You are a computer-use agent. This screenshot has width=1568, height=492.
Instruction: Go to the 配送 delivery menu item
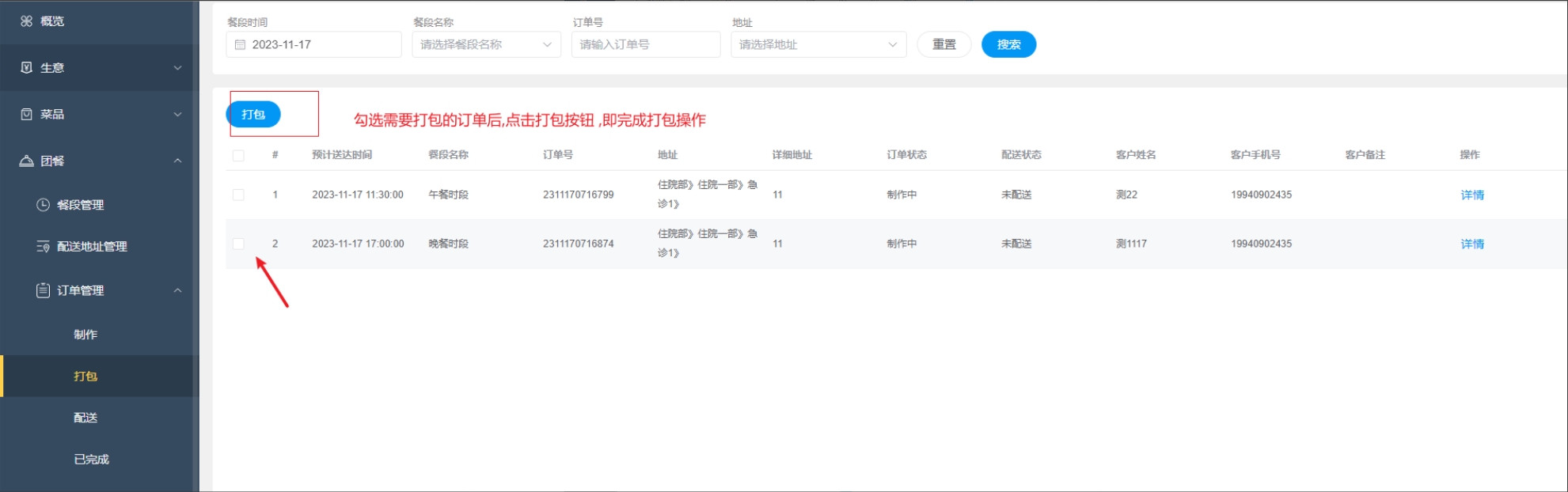tap(85, 418)
